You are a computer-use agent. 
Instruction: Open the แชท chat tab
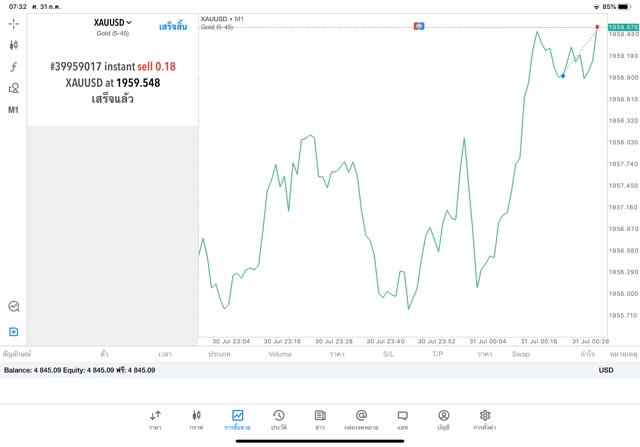pos(402,419)
